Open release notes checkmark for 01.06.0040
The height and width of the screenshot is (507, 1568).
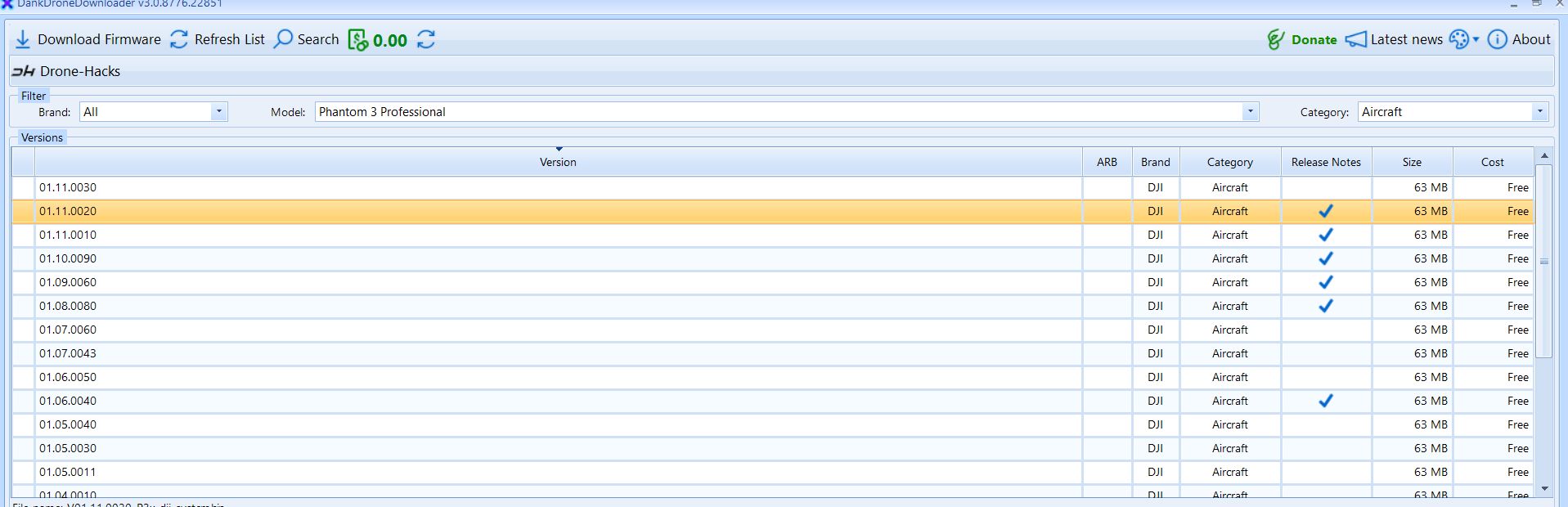1326,401
